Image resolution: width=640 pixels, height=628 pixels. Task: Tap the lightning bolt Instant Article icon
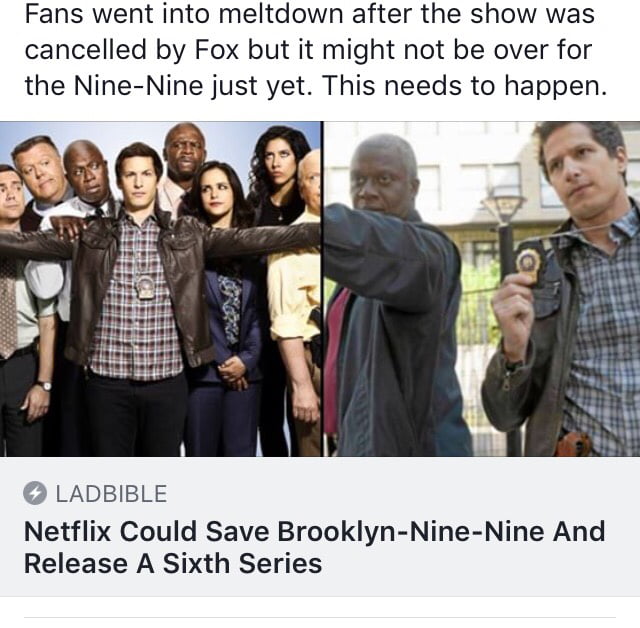[x=35, y=493]
